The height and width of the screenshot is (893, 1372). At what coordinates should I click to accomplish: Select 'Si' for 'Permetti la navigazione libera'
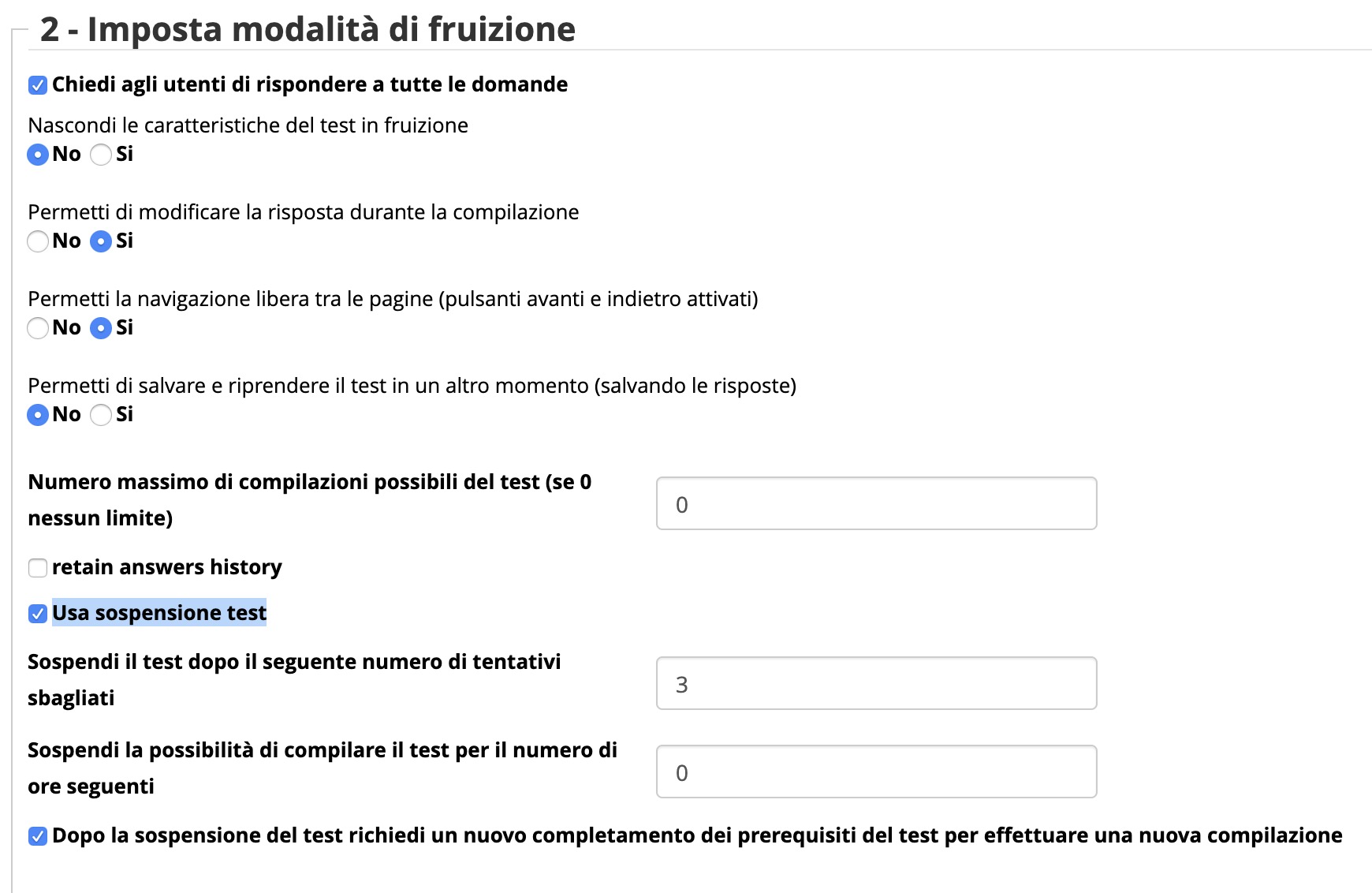[100, 328]
